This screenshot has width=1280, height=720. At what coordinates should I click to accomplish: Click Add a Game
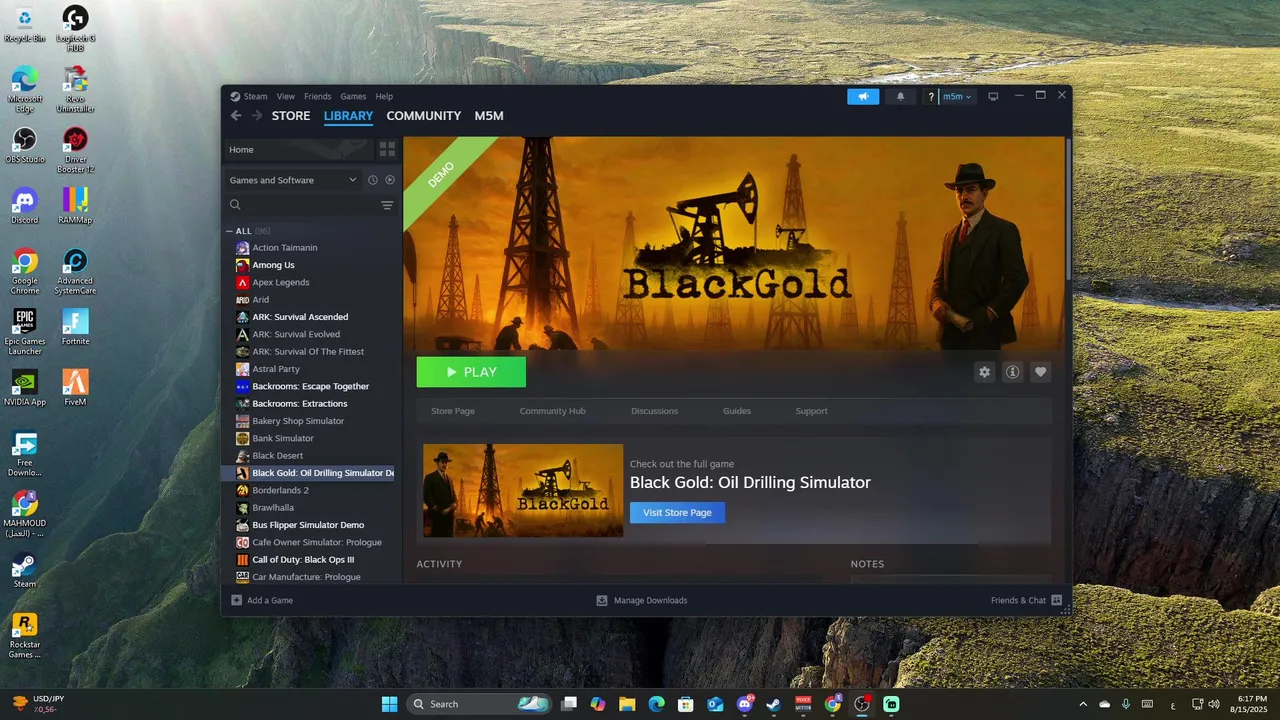click(x=262, y=600)
